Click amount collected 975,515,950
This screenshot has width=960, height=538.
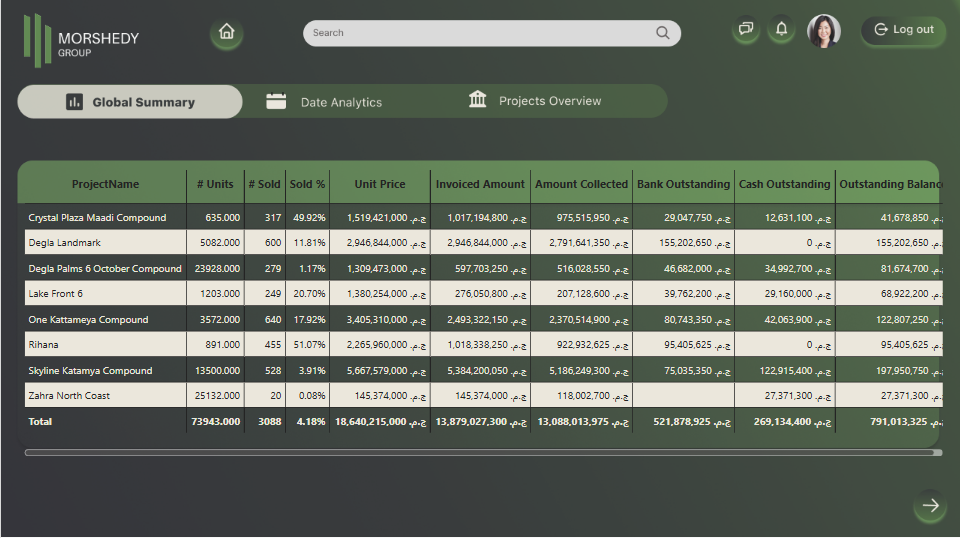pyautogui.click(x=592, y=218)
